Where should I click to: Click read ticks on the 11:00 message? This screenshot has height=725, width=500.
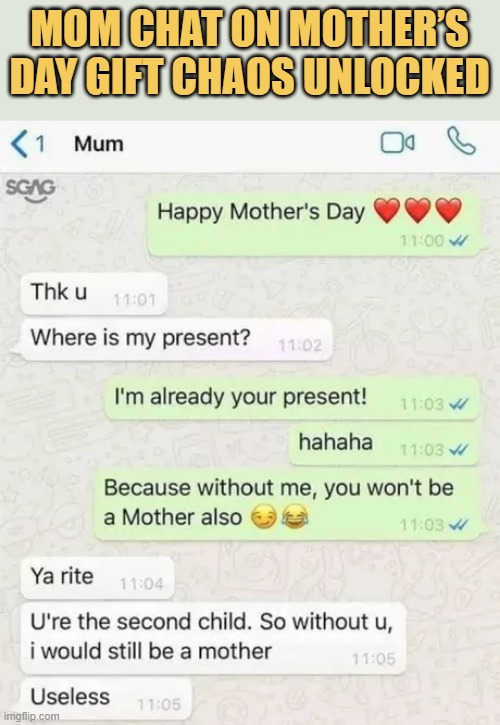coord(459,240)
